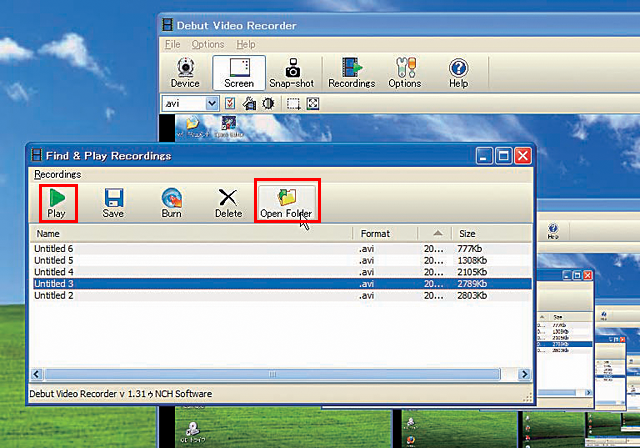Delete the selected recording
Image resolution: width=640 pixels, height=448 pixels.
[228, 203]
